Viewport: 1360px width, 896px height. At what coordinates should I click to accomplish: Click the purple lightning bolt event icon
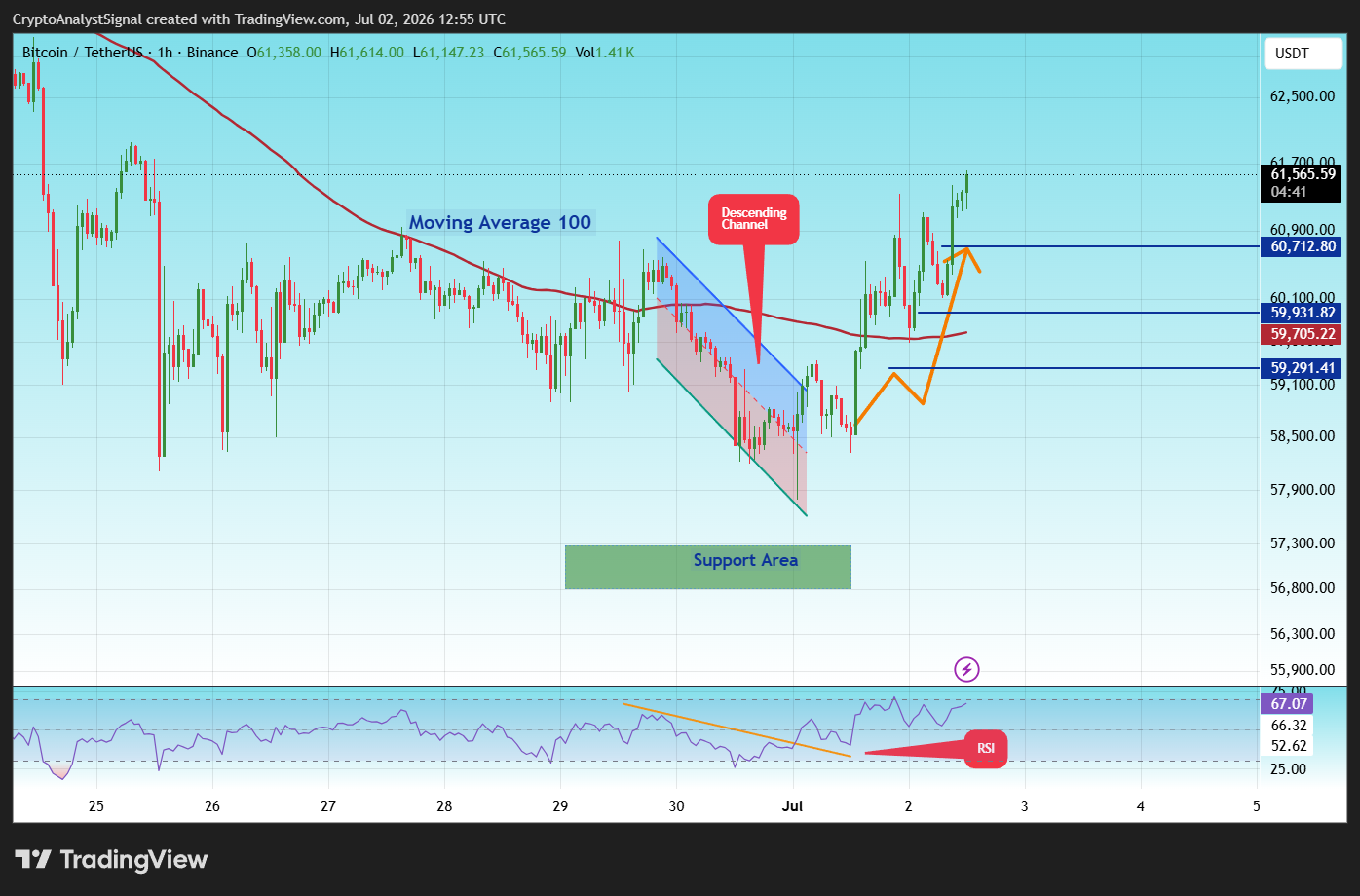[965, 669]
